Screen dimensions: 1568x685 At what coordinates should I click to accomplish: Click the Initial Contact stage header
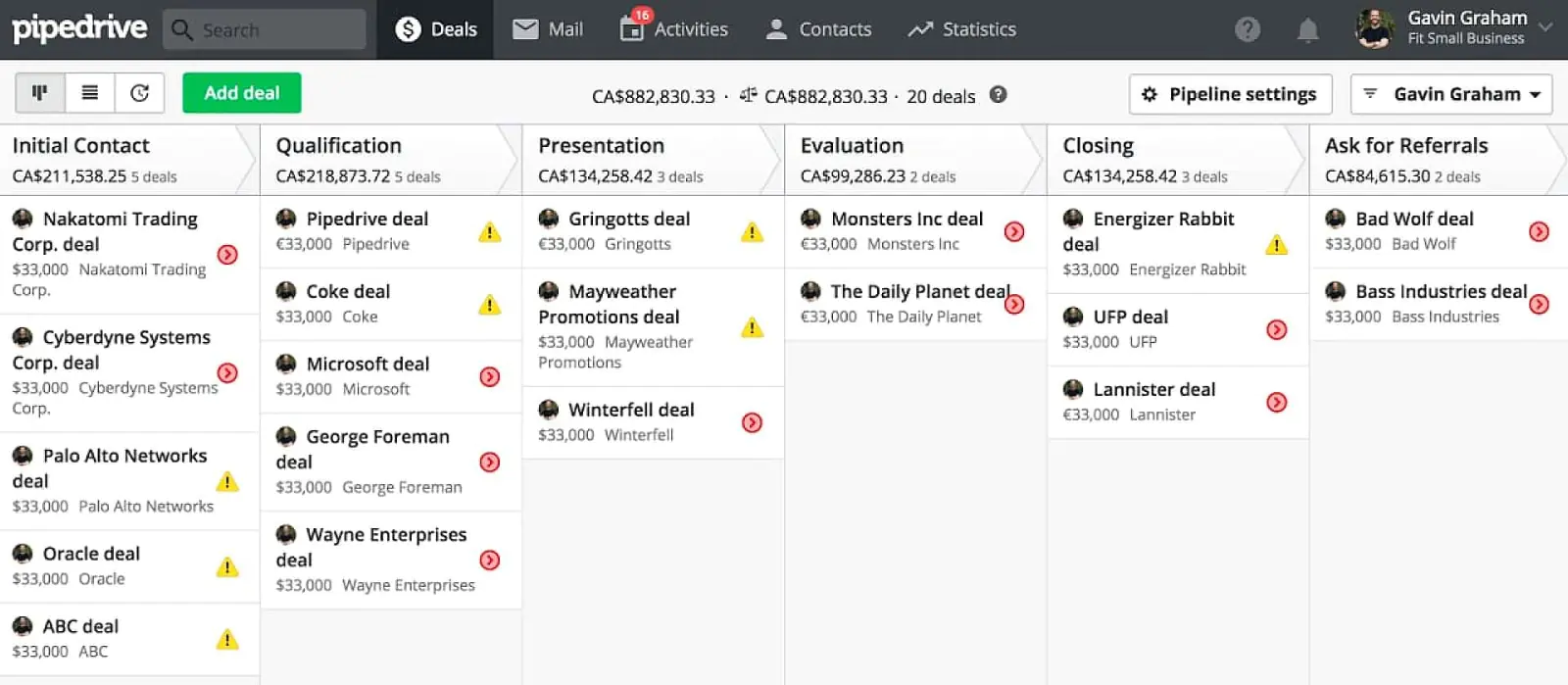[x=128, y=160]
